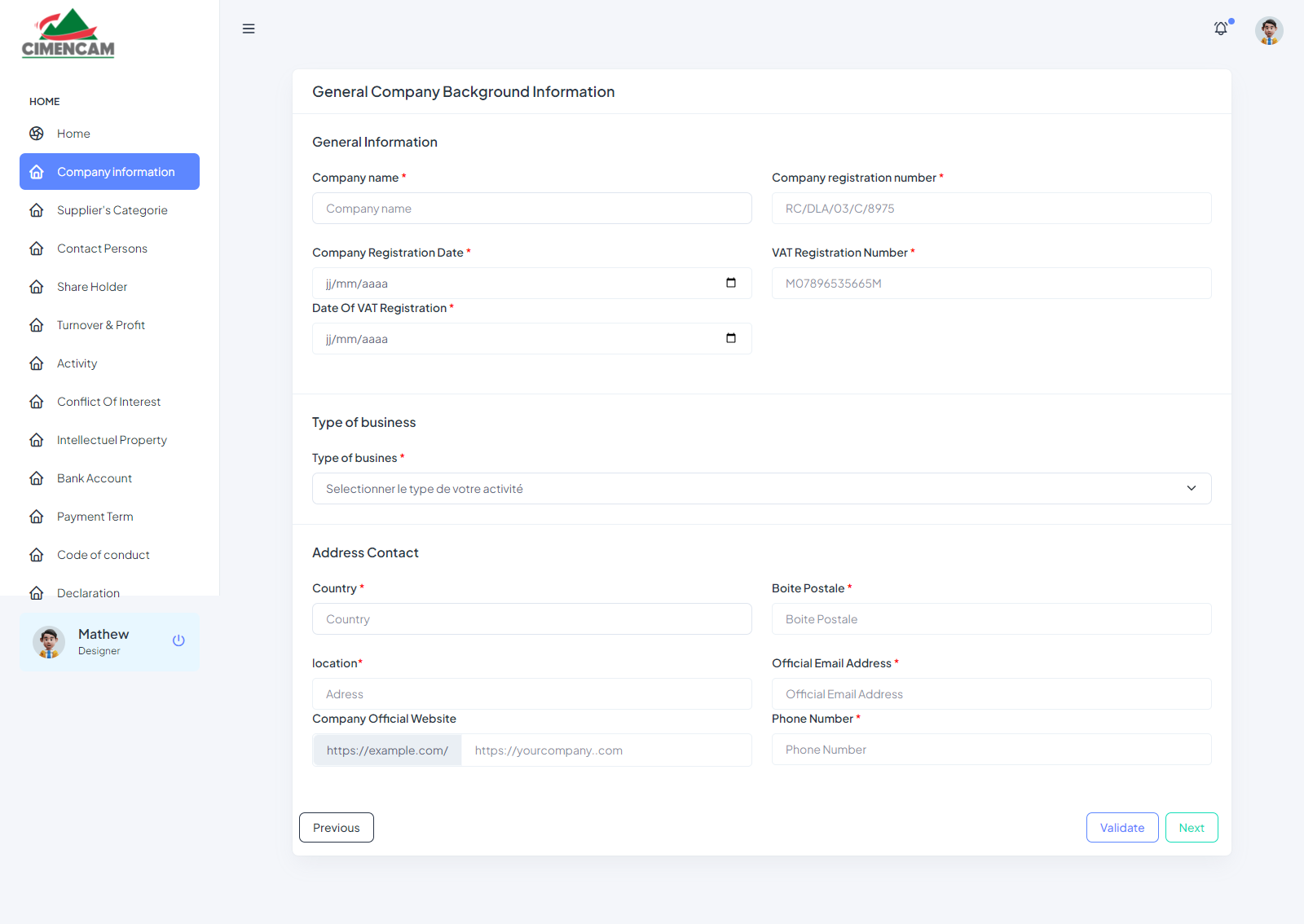Click the user avatar in top bar
Viewport: 1304px width, 924px height.
1268,31
